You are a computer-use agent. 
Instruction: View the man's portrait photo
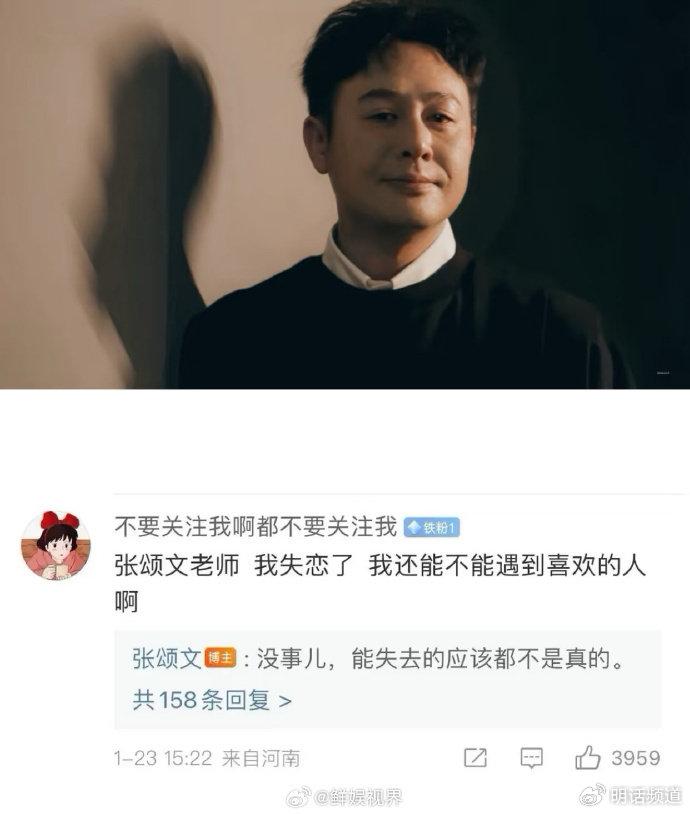(345, 194)
